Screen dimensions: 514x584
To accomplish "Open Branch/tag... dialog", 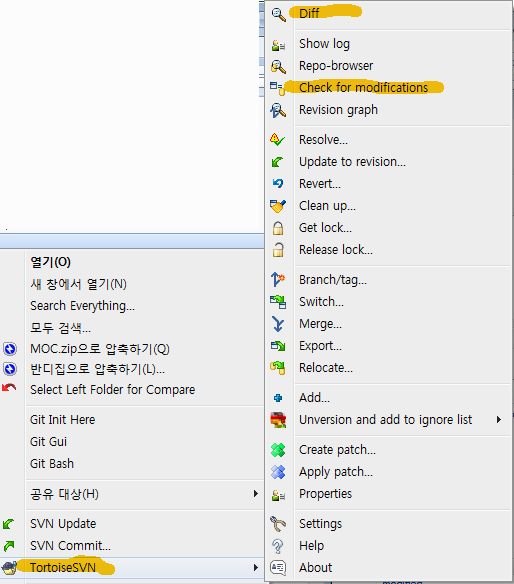I will 333,280.
